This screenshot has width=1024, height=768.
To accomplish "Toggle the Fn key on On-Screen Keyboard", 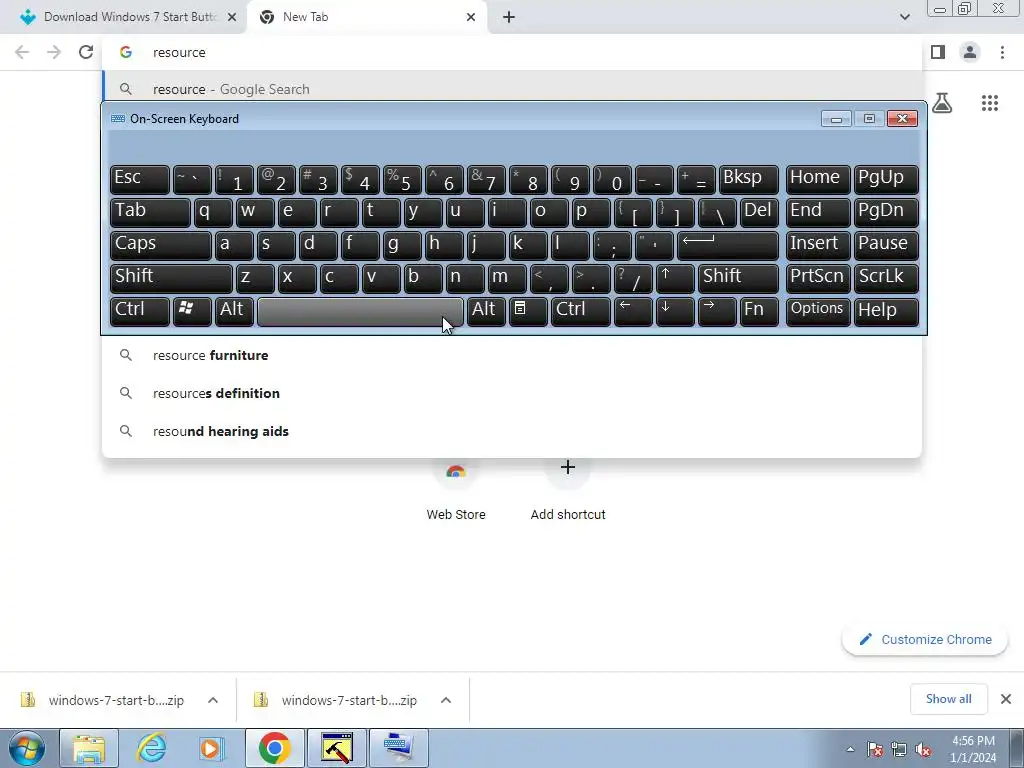I will [x=759, y=311].
